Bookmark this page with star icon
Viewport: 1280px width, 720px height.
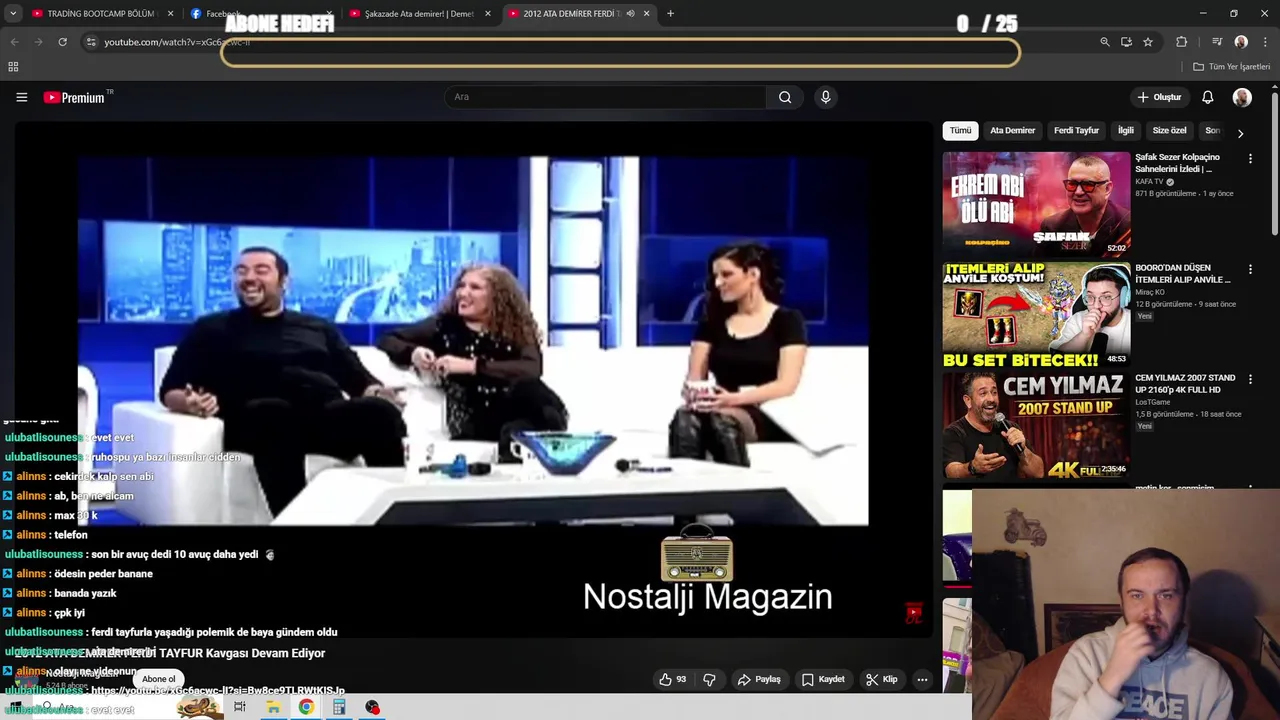tap(1148, 42)
